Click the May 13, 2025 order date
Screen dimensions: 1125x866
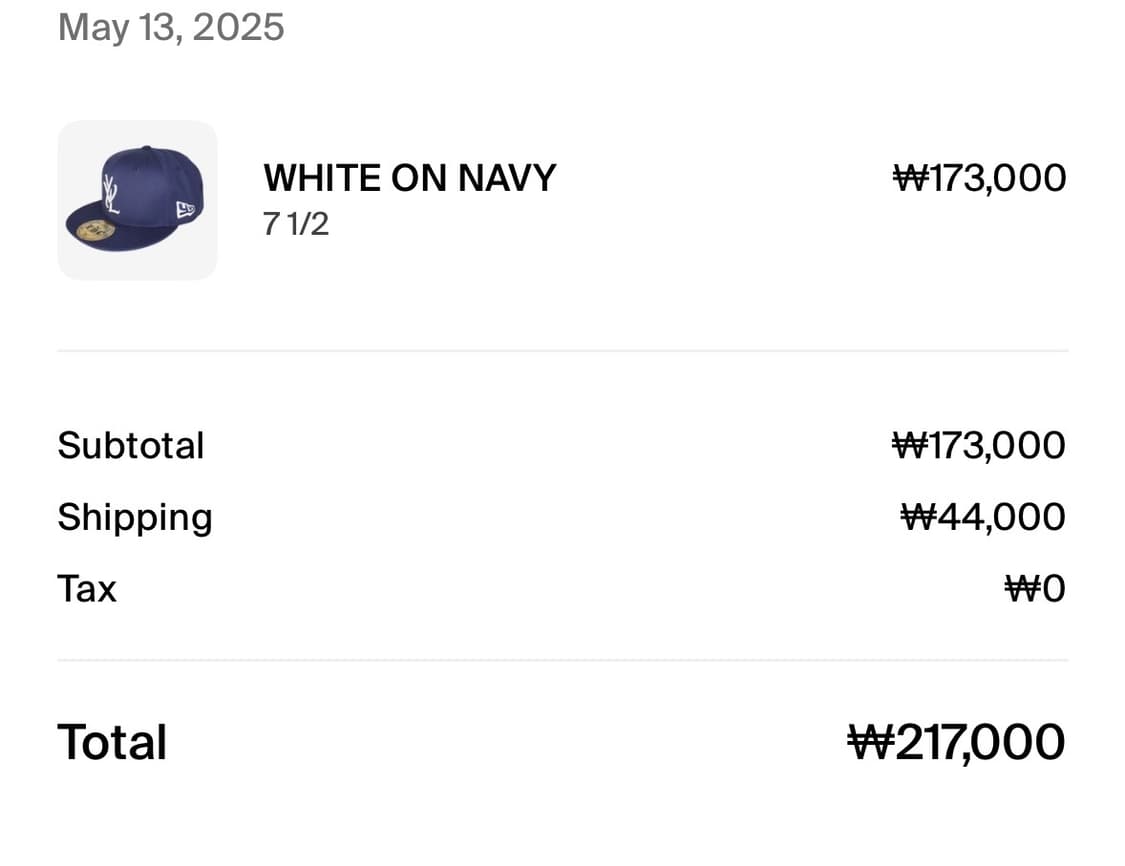click(x=171, y=28)
